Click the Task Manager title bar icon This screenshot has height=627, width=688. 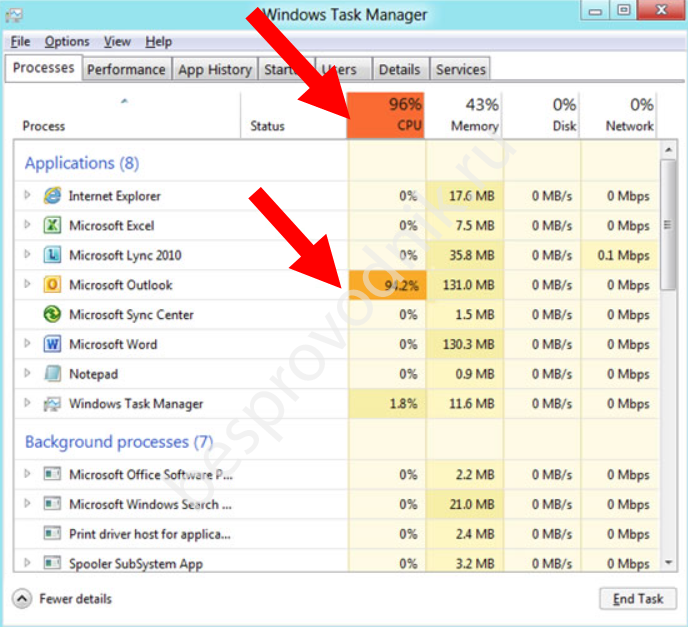tap(14, 16)
